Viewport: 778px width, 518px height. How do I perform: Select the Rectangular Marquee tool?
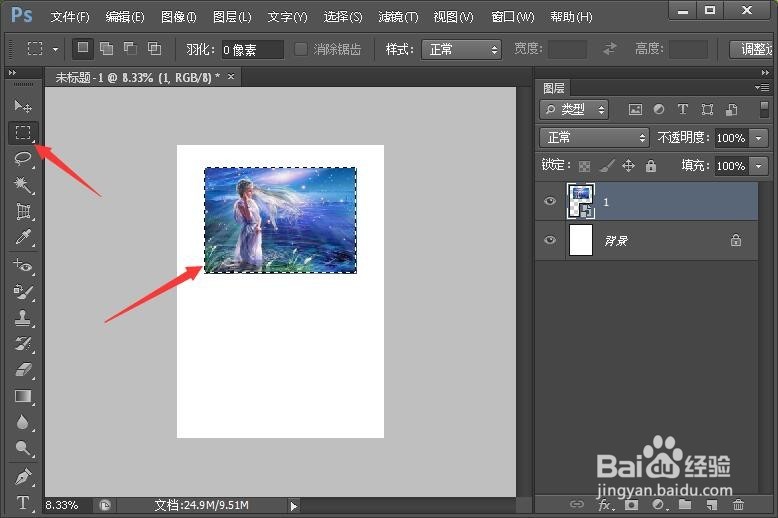pos(23,132)
